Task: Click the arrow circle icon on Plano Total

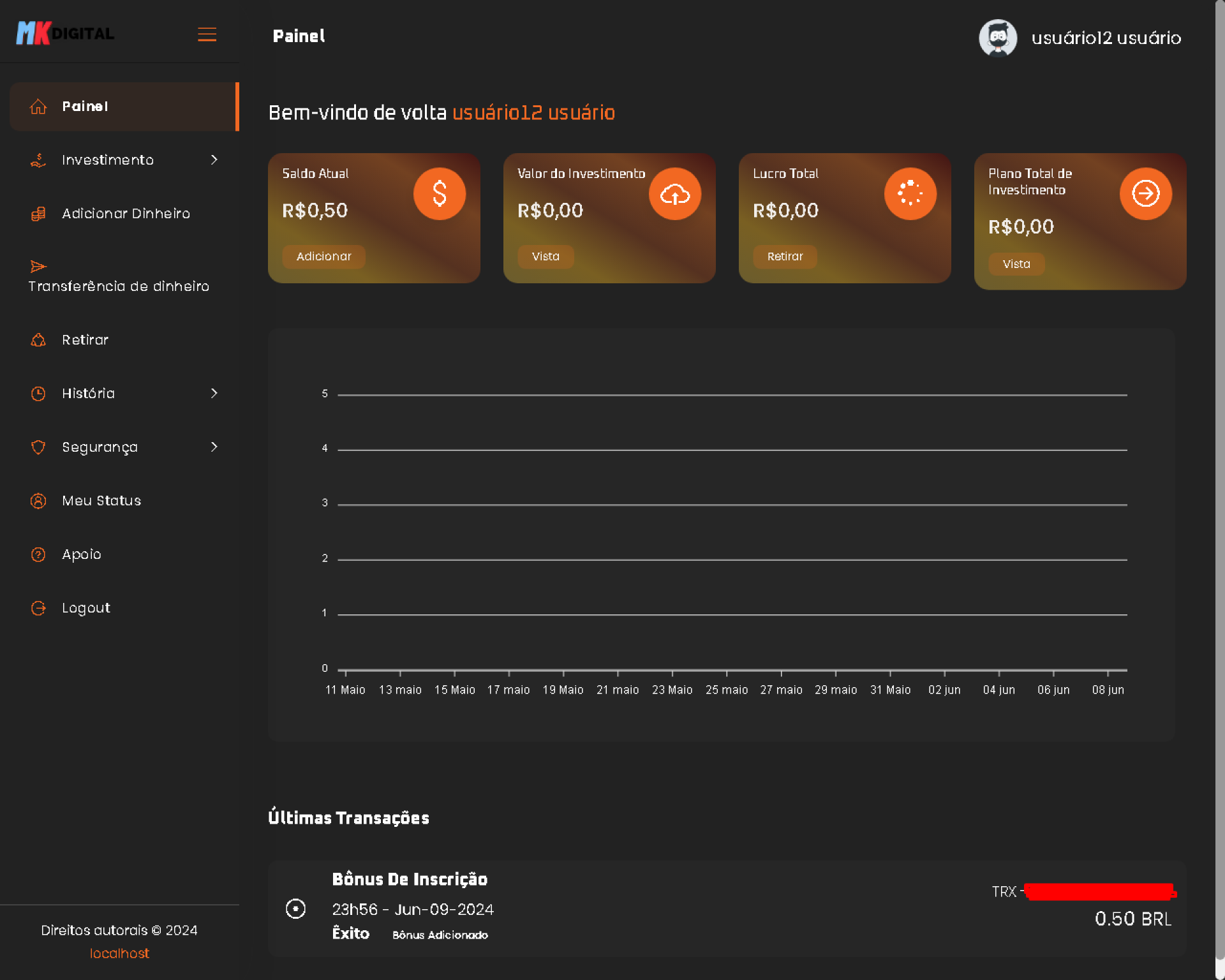Action: point(1145,193)
